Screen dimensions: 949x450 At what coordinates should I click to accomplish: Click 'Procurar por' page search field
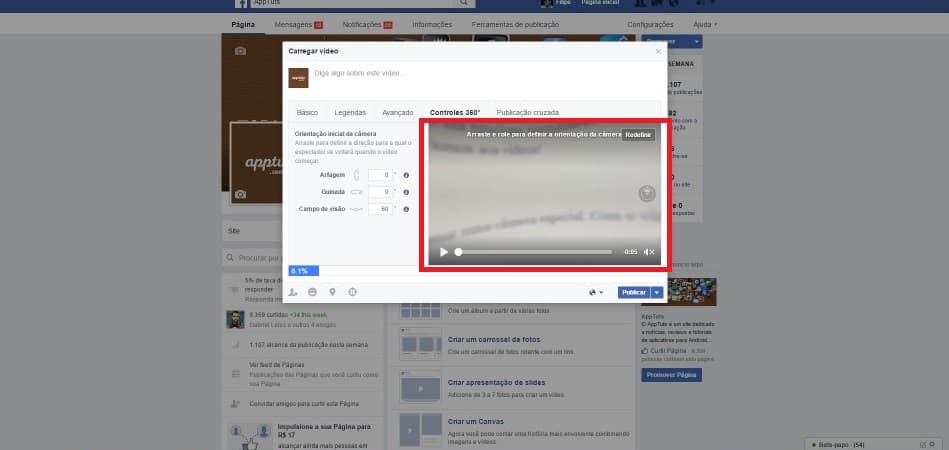click(254, 258)
